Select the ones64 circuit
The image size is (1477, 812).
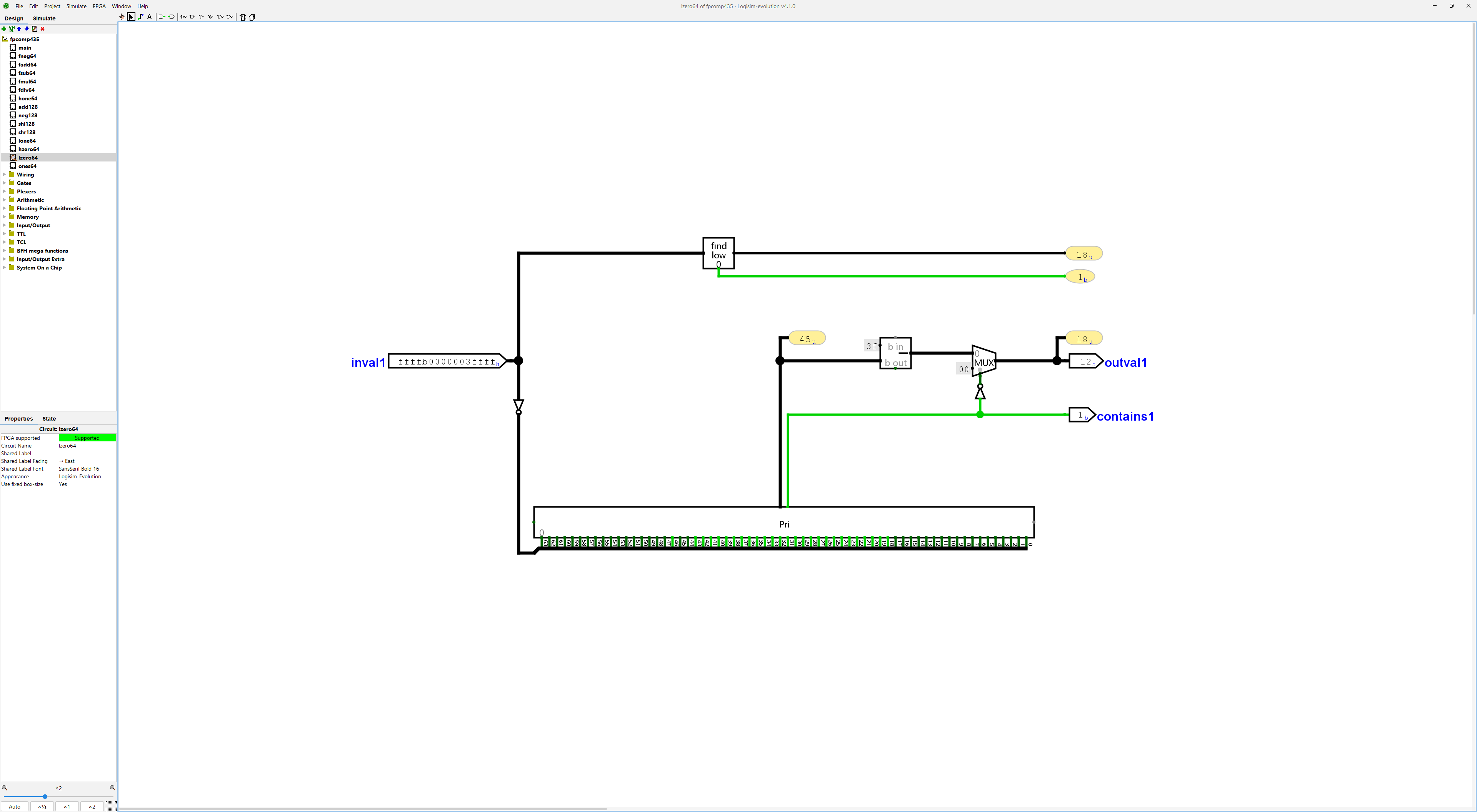tap(27, 166)
